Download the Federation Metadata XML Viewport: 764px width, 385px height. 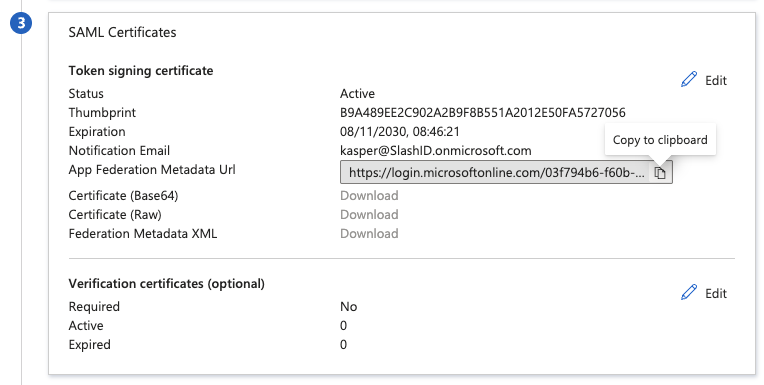pos(369,233)
